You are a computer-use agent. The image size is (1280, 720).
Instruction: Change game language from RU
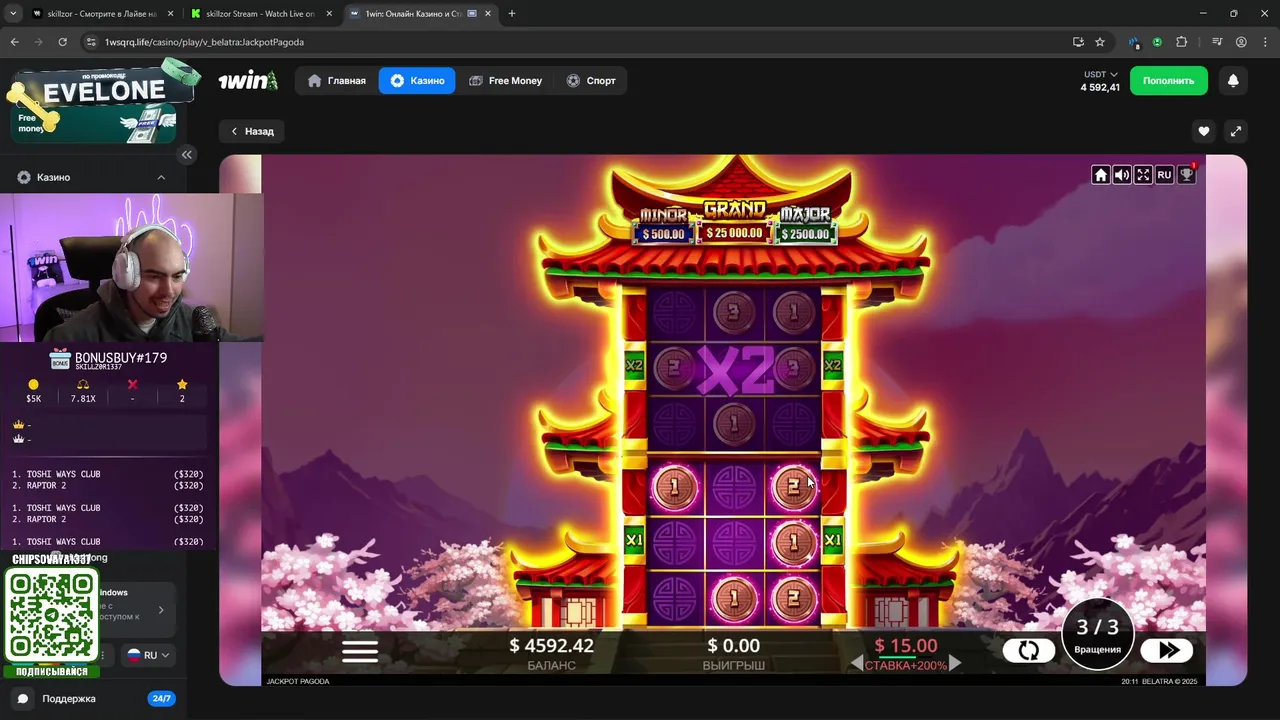1164,175
